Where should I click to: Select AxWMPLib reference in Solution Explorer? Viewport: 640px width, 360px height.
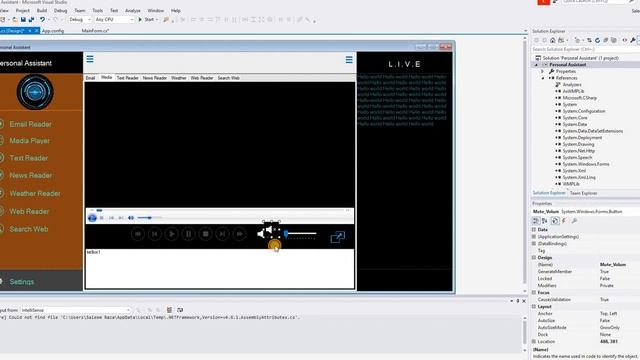tap(573, 91)
